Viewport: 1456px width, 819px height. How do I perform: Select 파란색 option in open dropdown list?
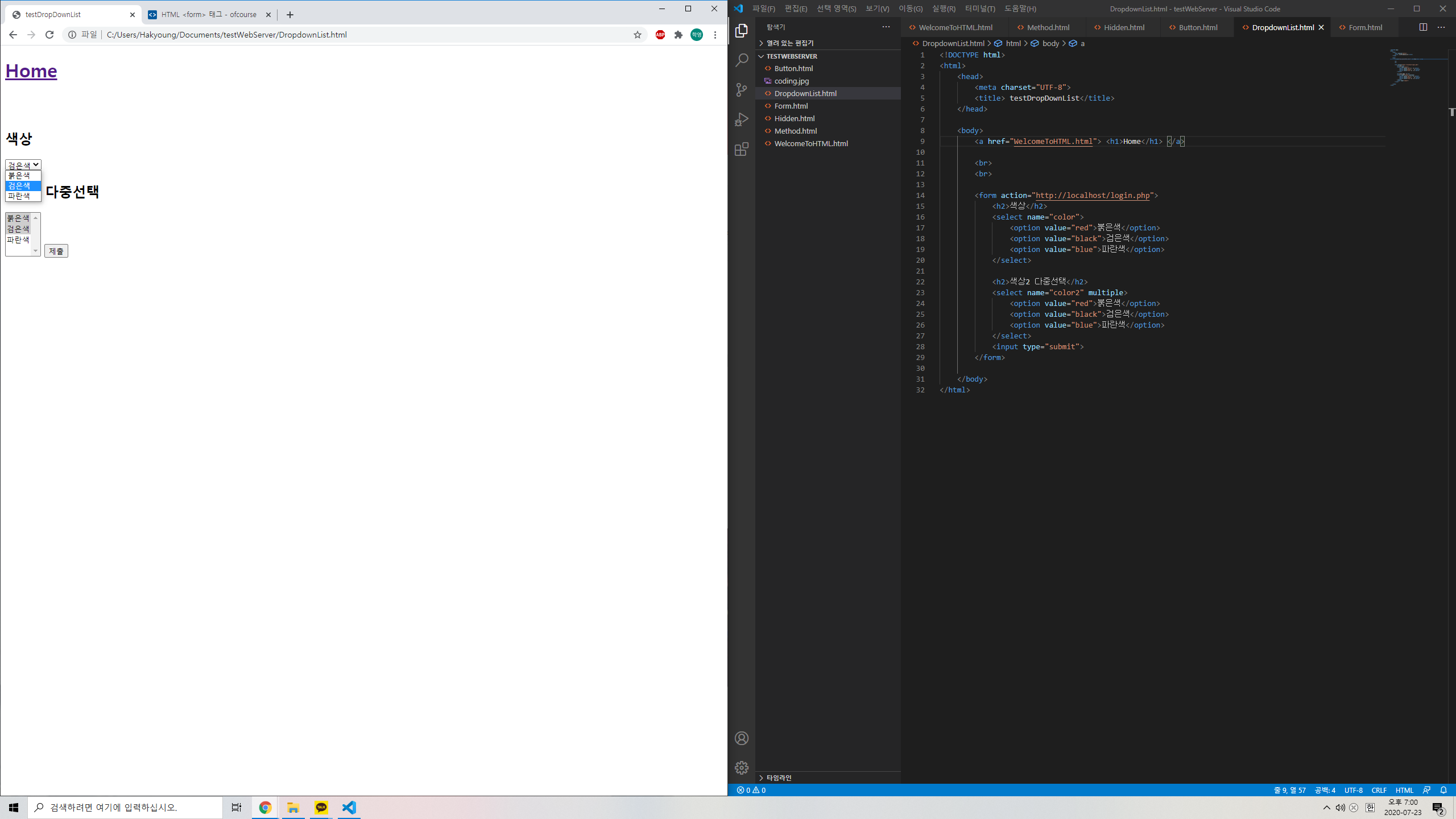(x=19, y=196)
